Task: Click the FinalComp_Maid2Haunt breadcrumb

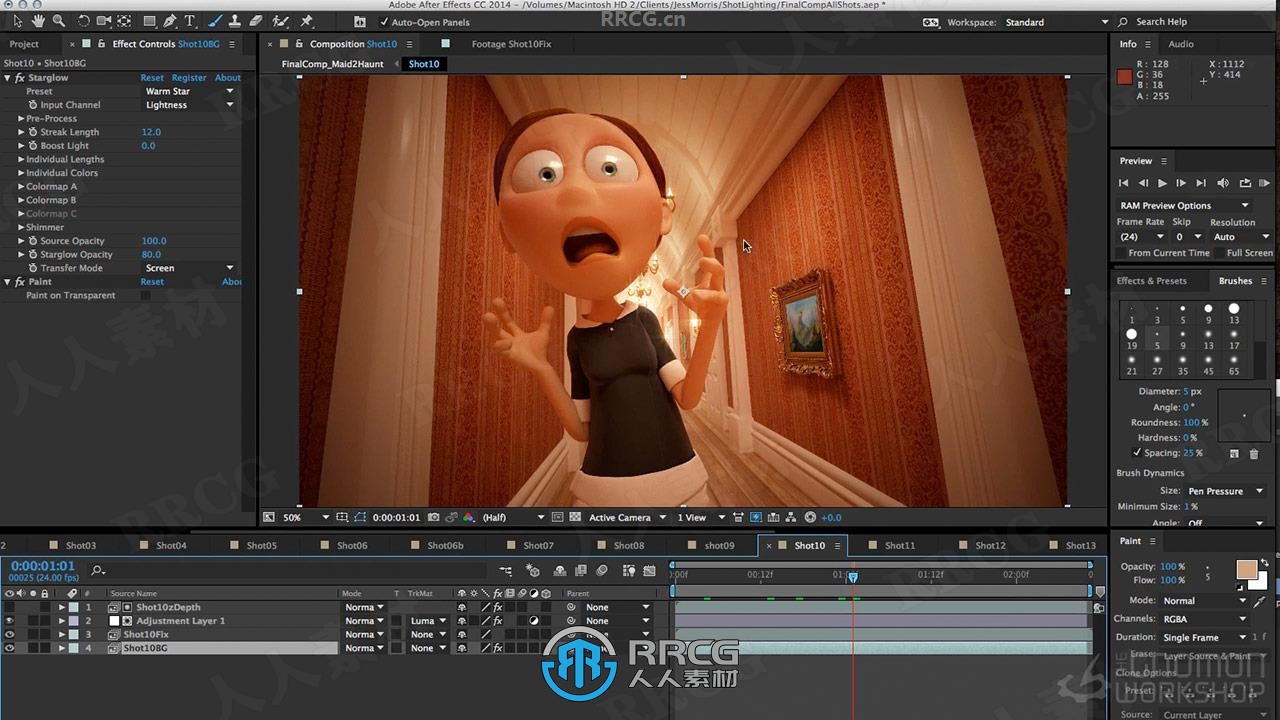Action: 332,64
